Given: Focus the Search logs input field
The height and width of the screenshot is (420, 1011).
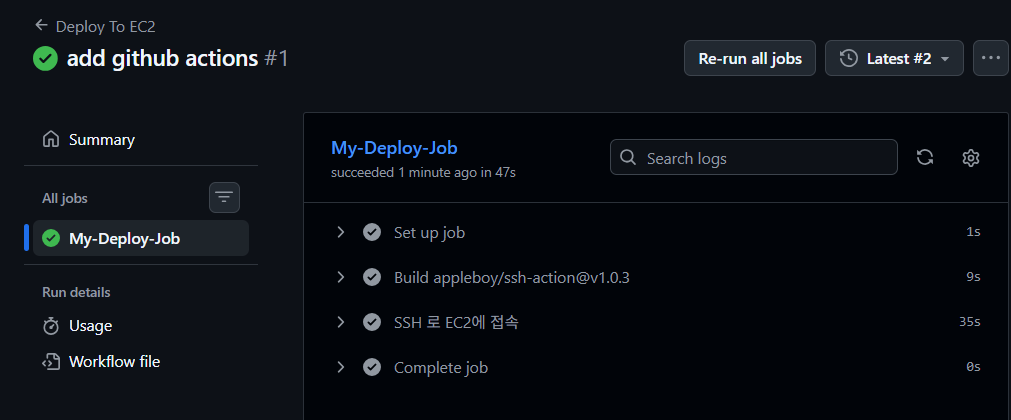Looking at the screenshot, I should tap(754, 157).
